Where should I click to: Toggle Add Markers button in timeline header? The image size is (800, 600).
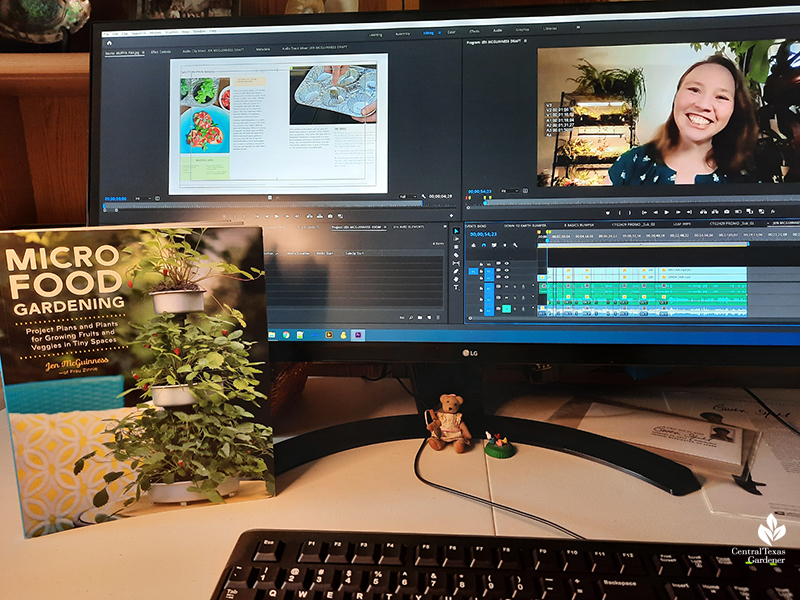point(505,245)
